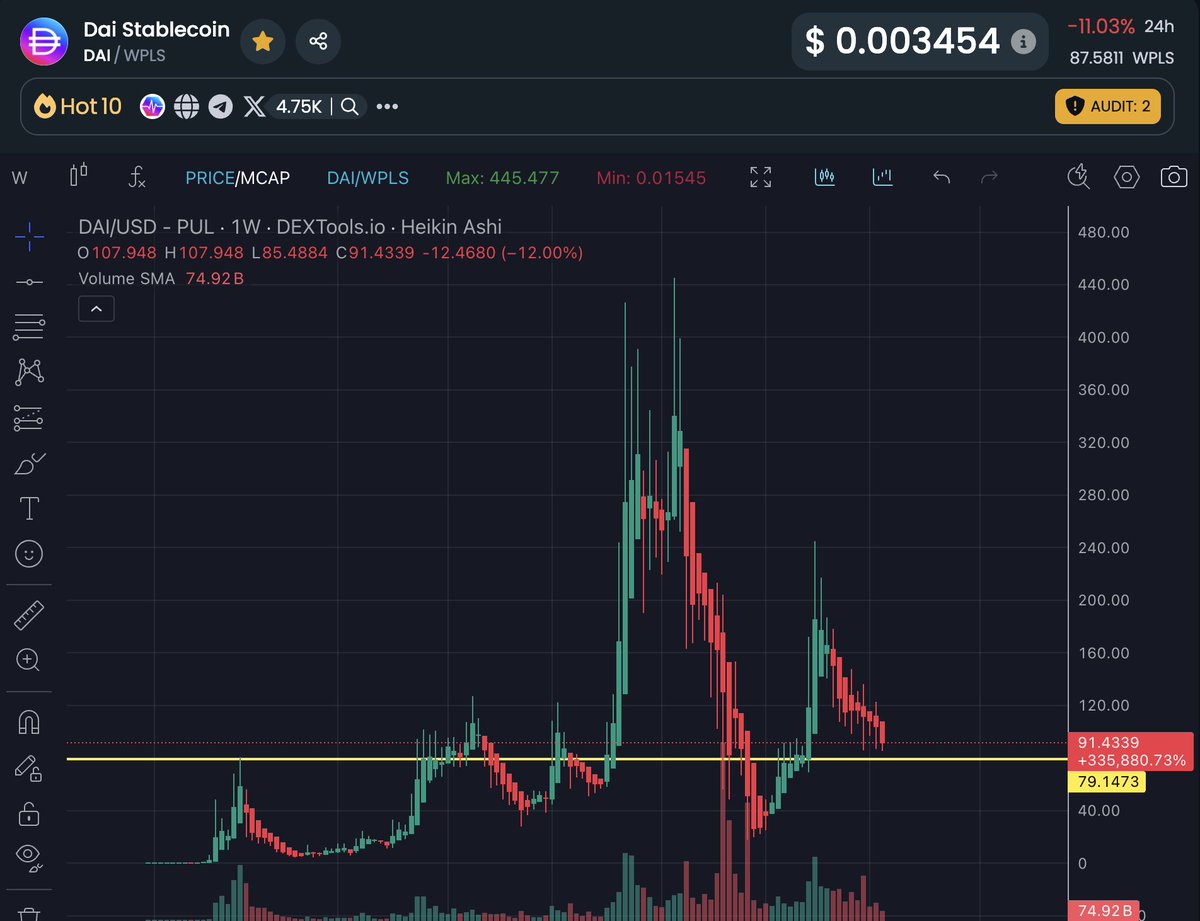Viewport: 1200px width, 921px height.
Task: Open the candlestick chart style menu
Action: 78,177
